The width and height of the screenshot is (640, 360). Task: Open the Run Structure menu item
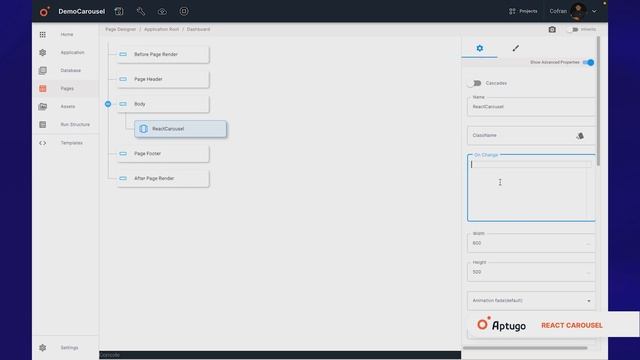coord(75,124)
